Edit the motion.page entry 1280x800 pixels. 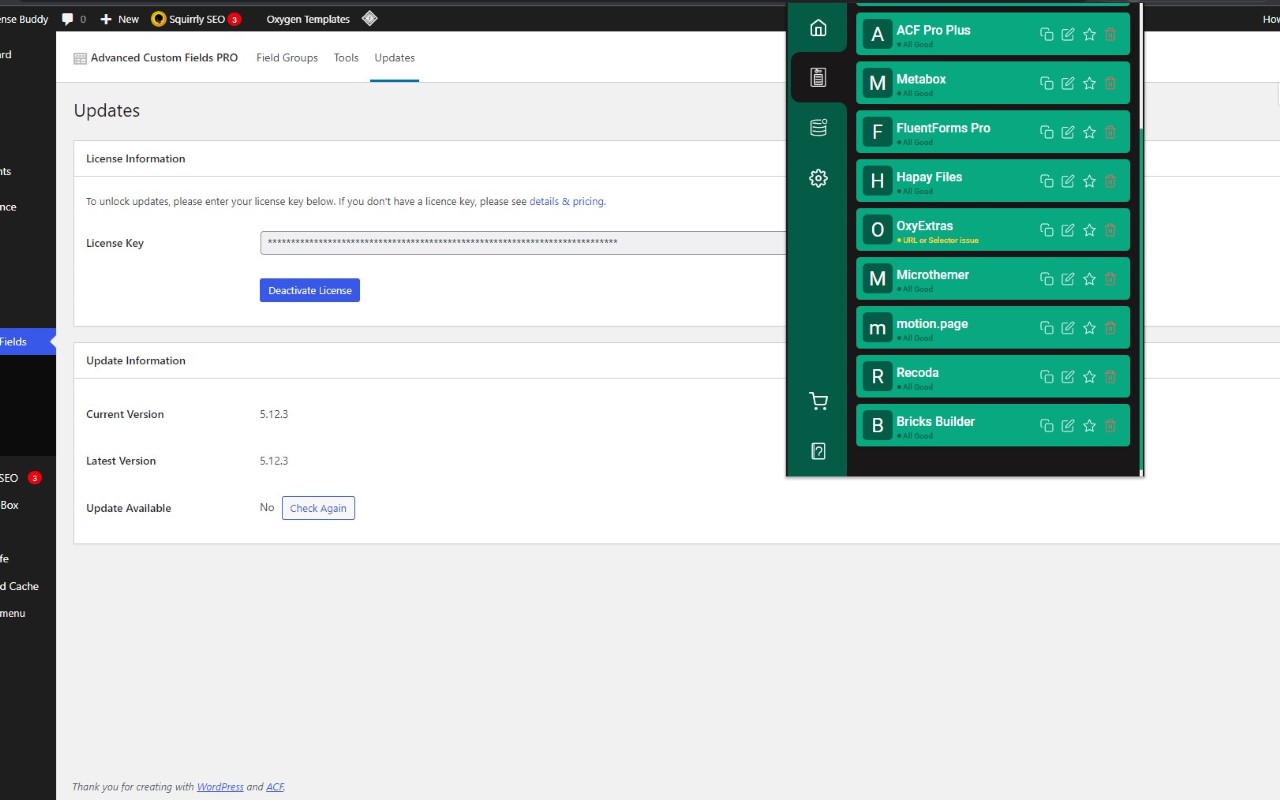(1068, 328)
